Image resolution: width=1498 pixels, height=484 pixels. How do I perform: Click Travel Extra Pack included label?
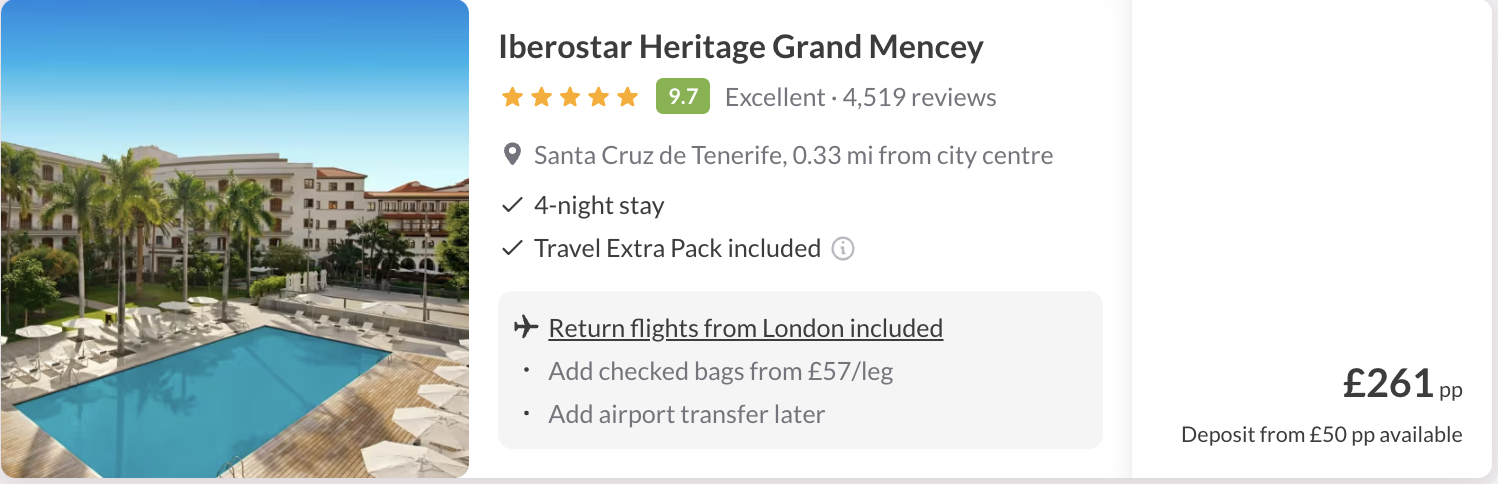point(677,248)
